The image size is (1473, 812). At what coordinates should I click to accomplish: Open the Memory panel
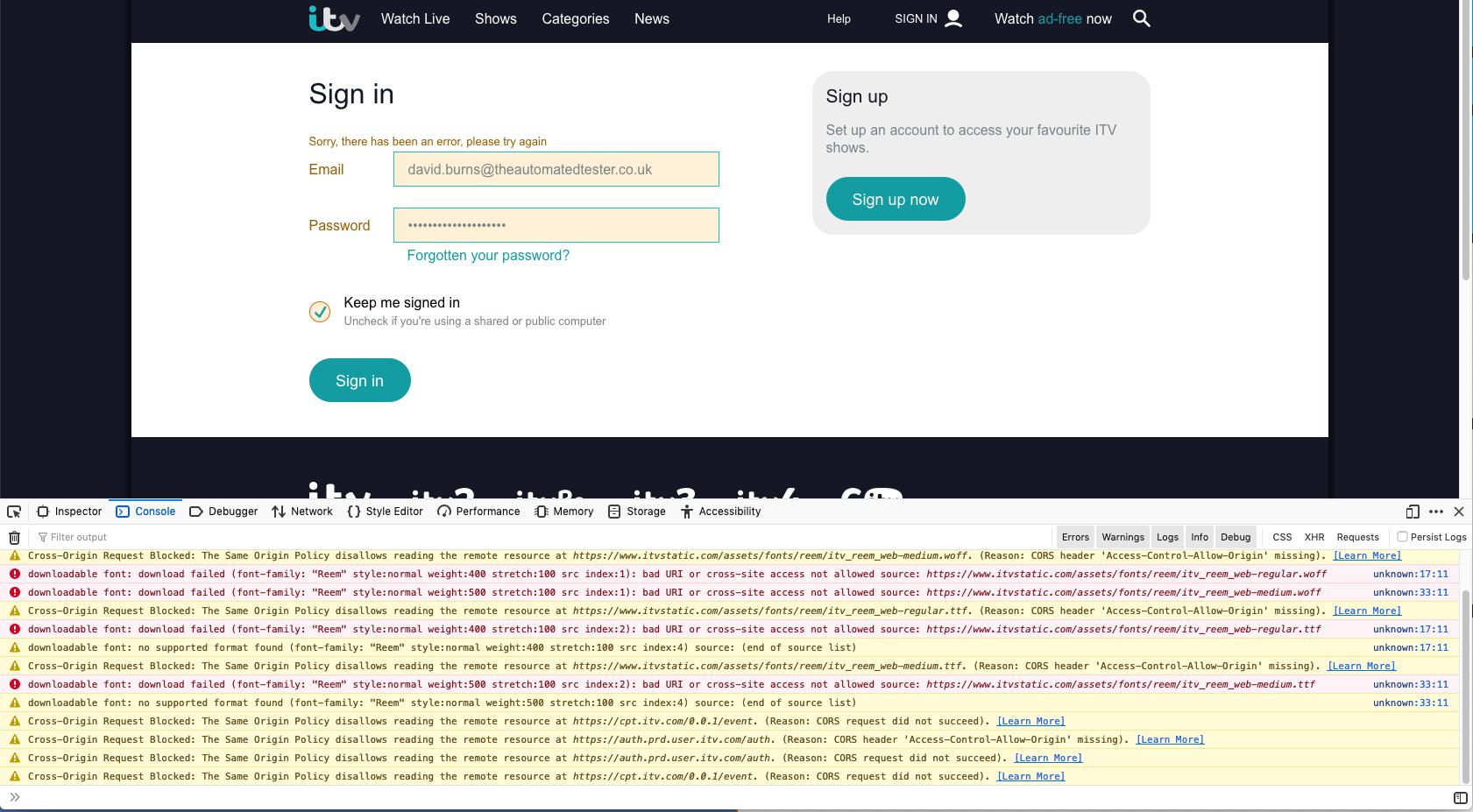564,511
